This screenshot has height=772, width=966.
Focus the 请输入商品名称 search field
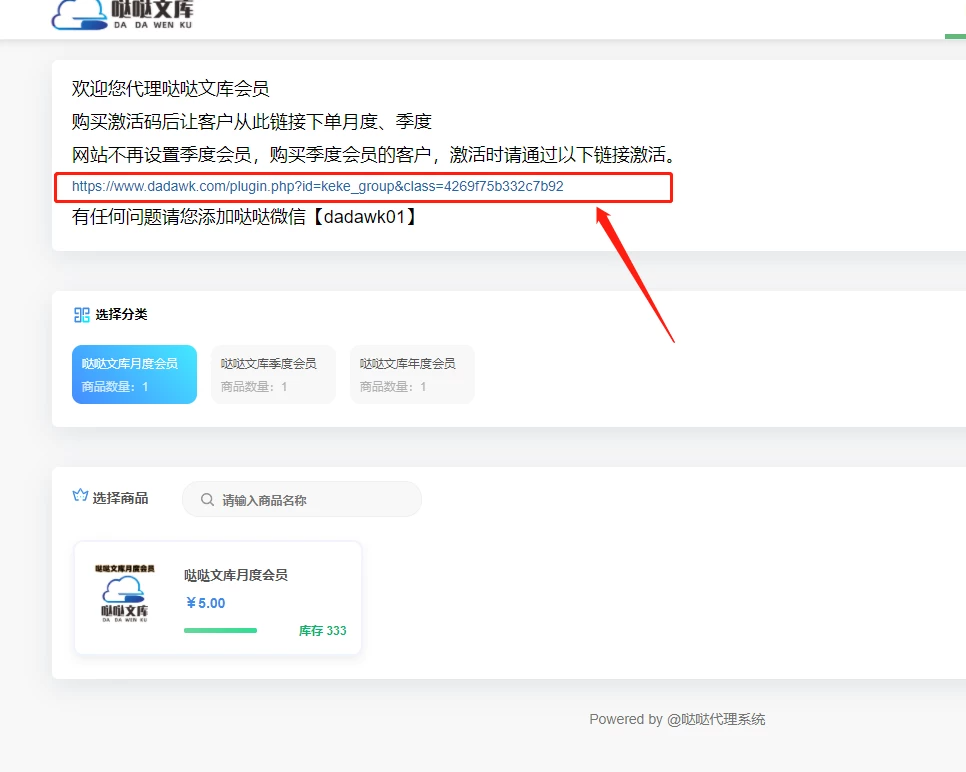coord(302,500)
